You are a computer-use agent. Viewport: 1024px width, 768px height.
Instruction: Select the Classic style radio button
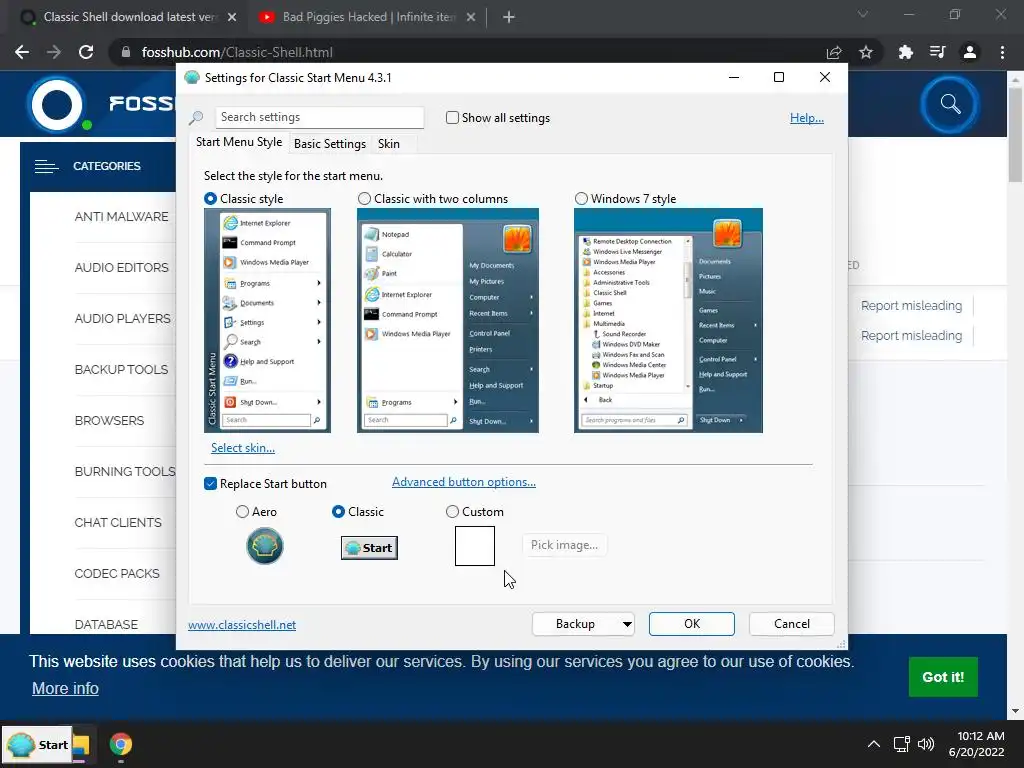pyautogui.click(x=210, y=199)
